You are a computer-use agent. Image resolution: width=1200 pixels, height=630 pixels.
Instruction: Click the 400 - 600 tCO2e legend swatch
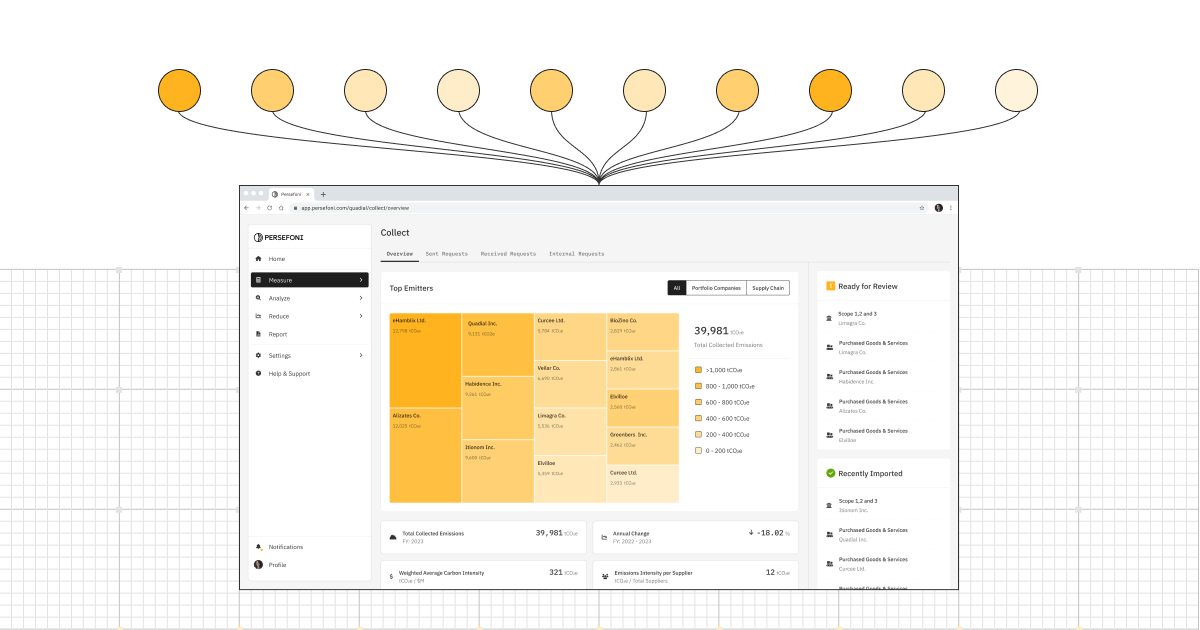(698, 418)
